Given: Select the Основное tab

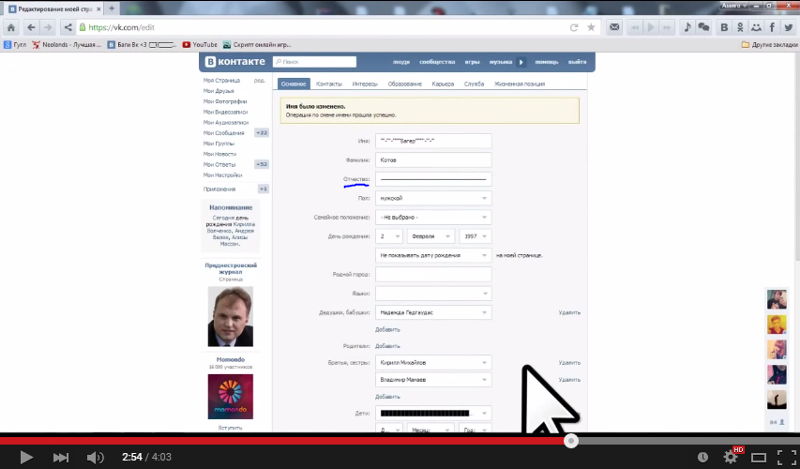Looking at the screenshot, I should coord(294,84).
